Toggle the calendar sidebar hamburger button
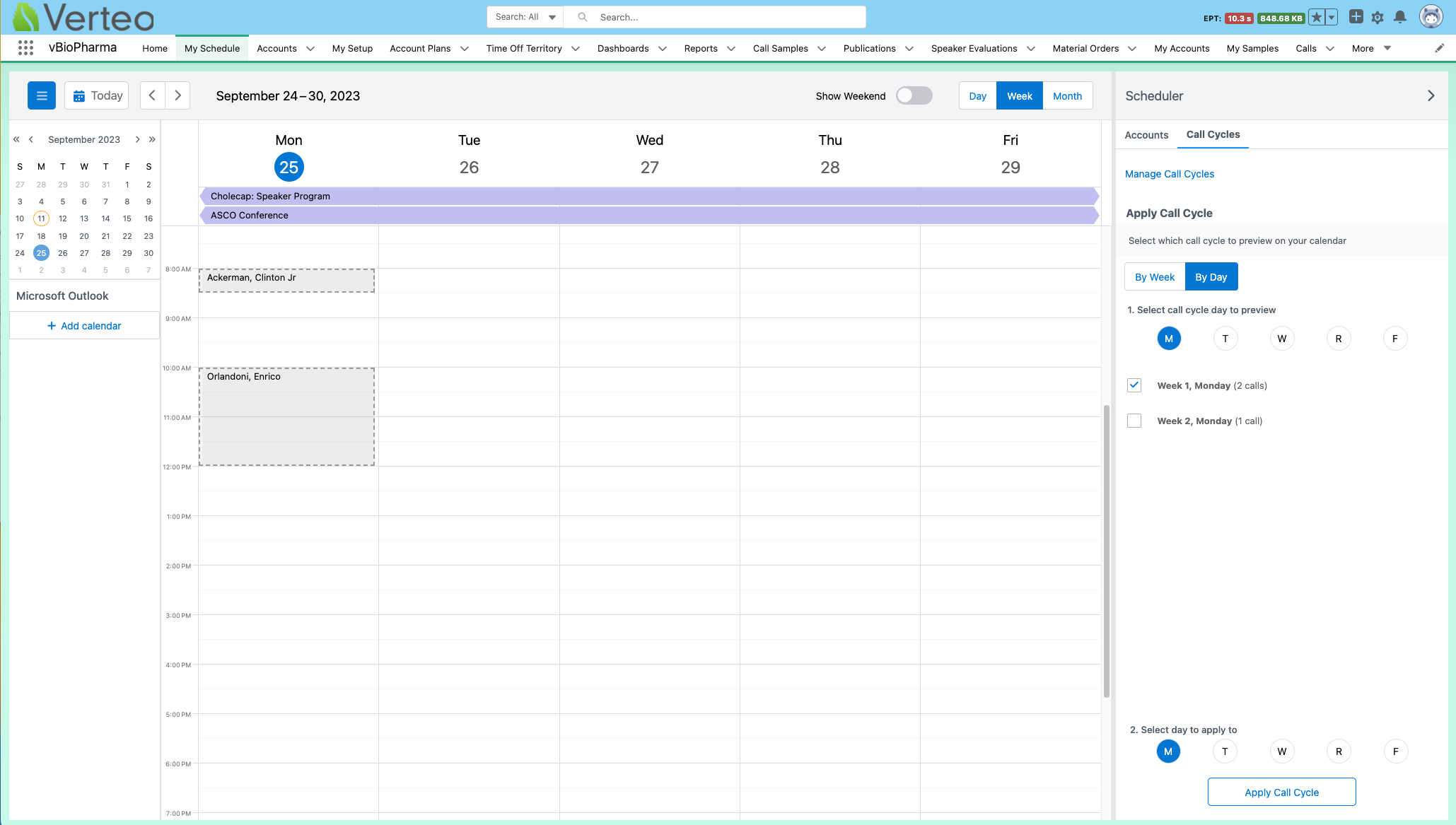Screen dimensions: 1456x825 (x=42, y=95)
